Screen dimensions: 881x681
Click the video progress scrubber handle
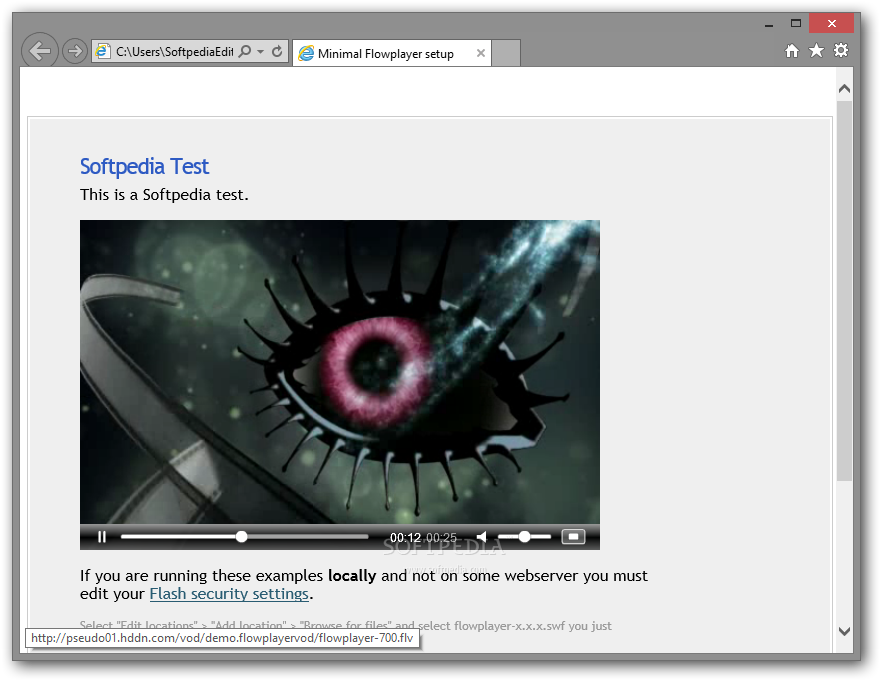pos(242,537)
